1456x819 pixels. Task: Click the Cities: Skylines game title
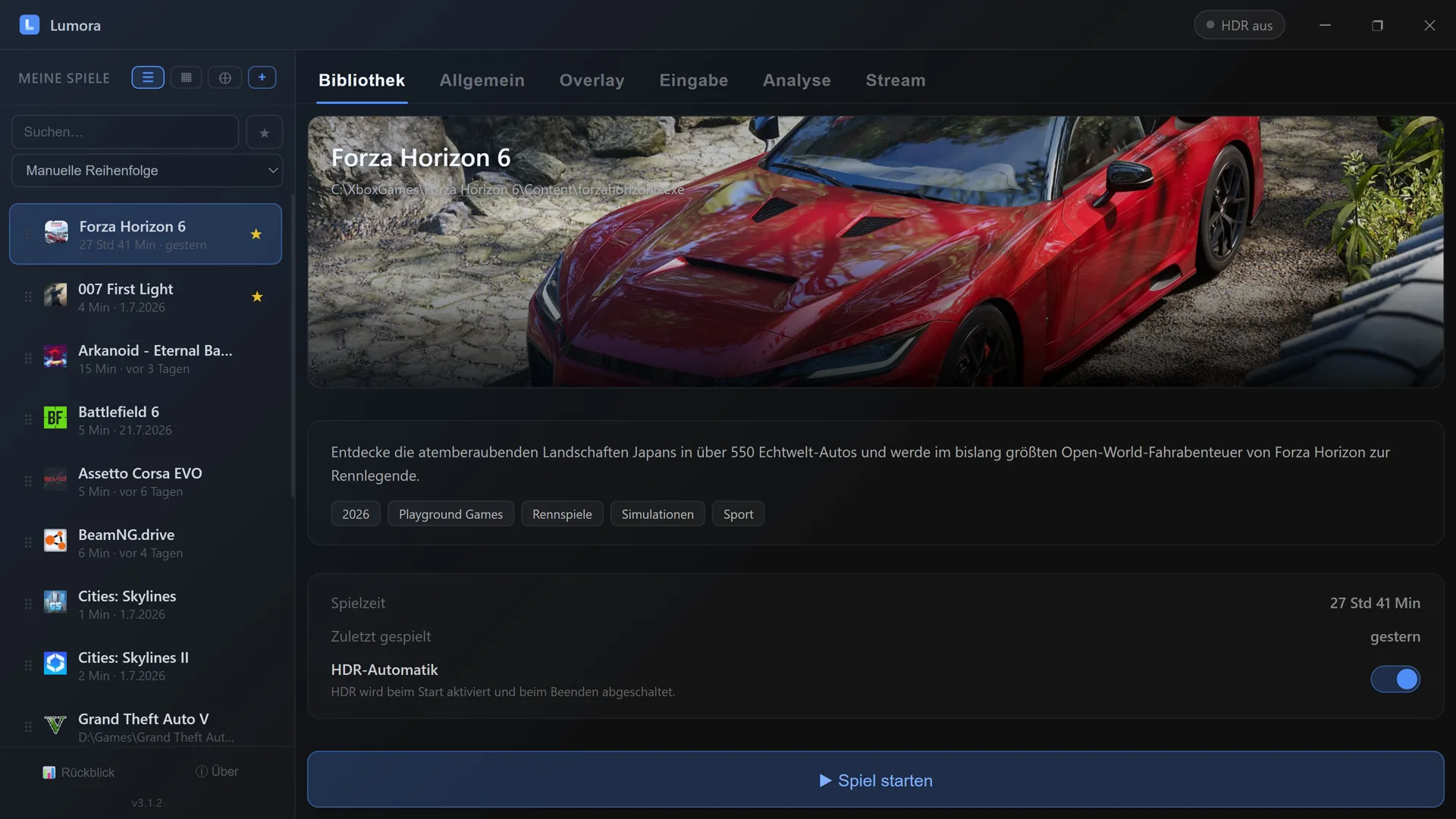[127, 596]
